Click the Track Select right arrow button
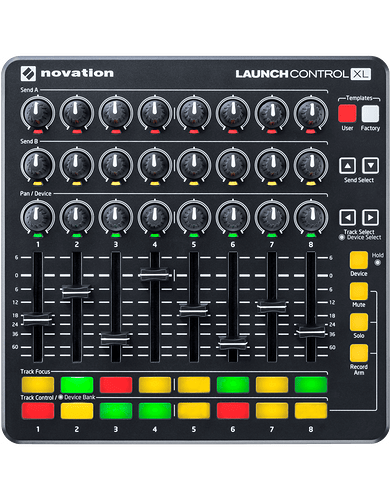Viewport: 390px width, 500px height. point(370,218)
